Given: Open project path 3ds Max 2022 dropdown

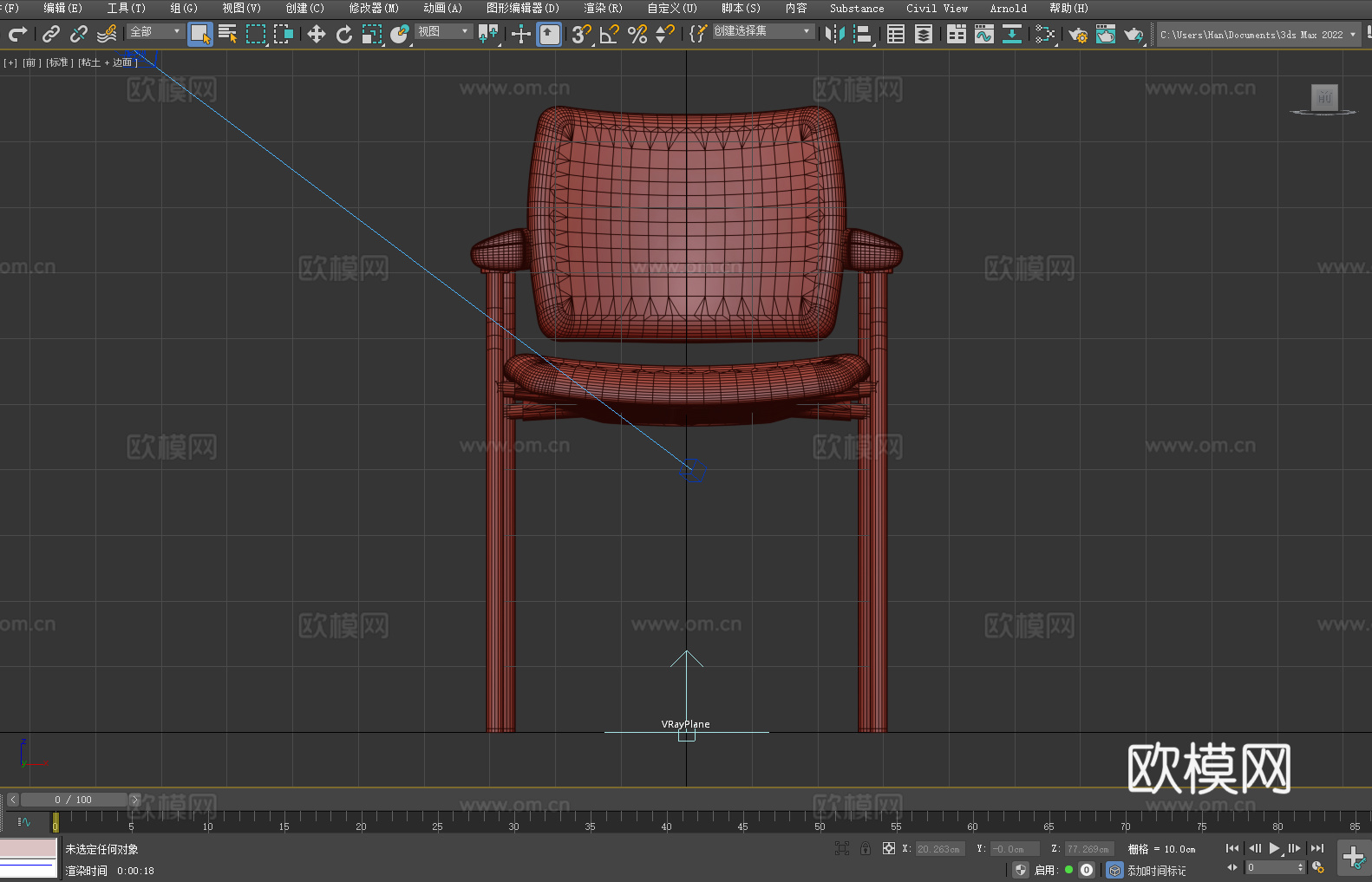Looking at the screenshot, I should coord(1258,35).
